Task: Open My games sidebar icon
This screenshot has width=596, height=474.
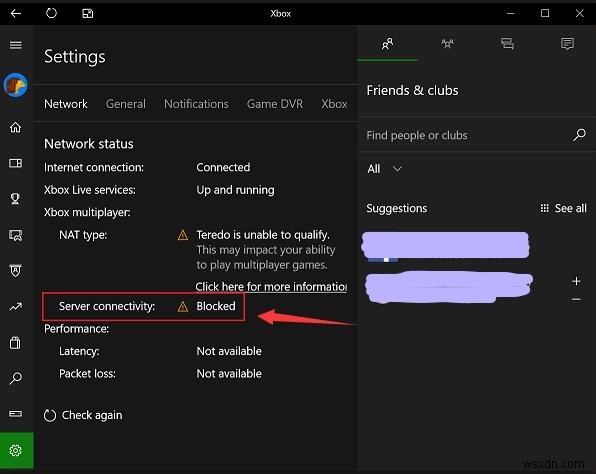Action: (x=16, y=163)
